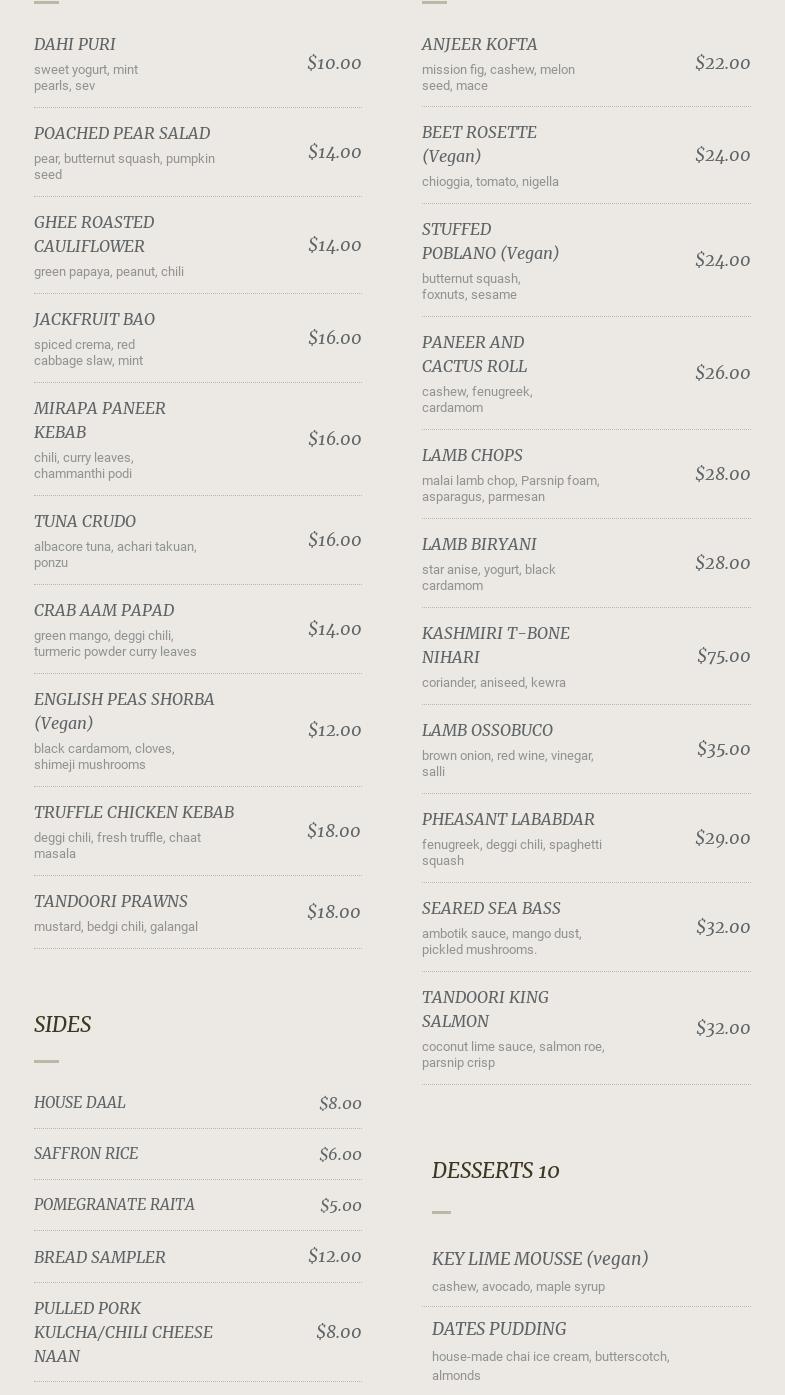Open the JACKFRUIT BAO menu item
785x1395 pixels.
pyautogui.click(x=94, y=319)
